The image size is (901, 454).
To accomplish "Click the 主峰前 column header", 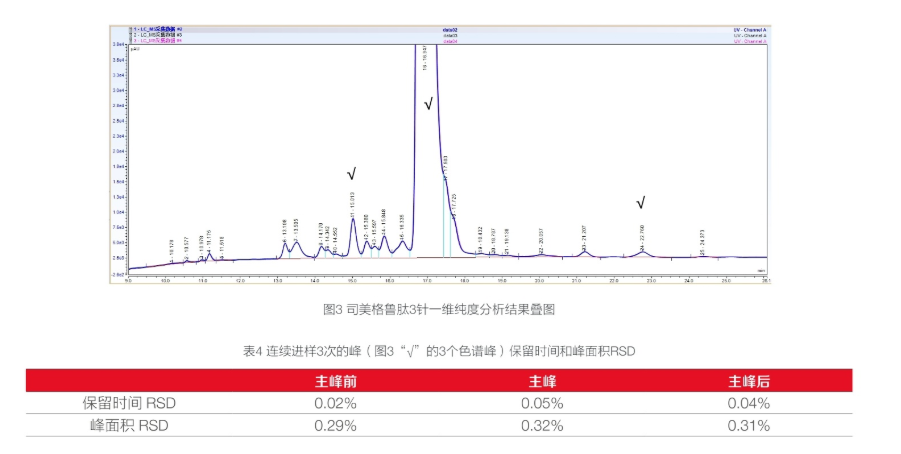I will point(336,381).
